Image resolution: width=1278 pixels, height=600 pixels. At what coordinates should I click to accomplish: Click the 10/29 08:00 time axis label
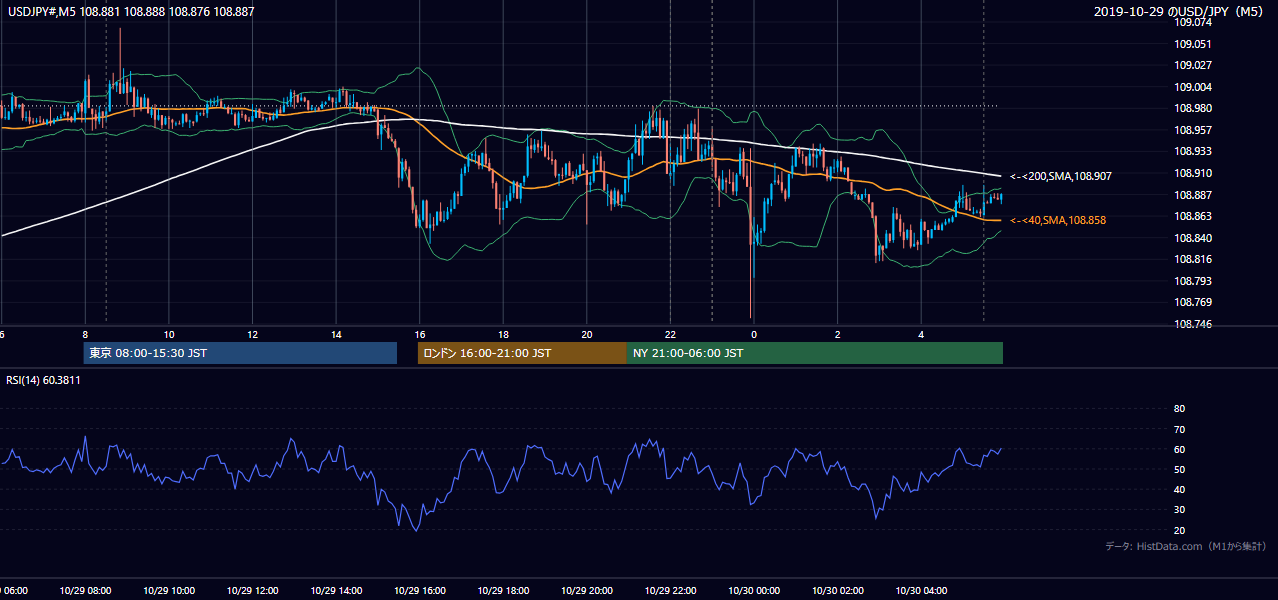tap(85, 590)
